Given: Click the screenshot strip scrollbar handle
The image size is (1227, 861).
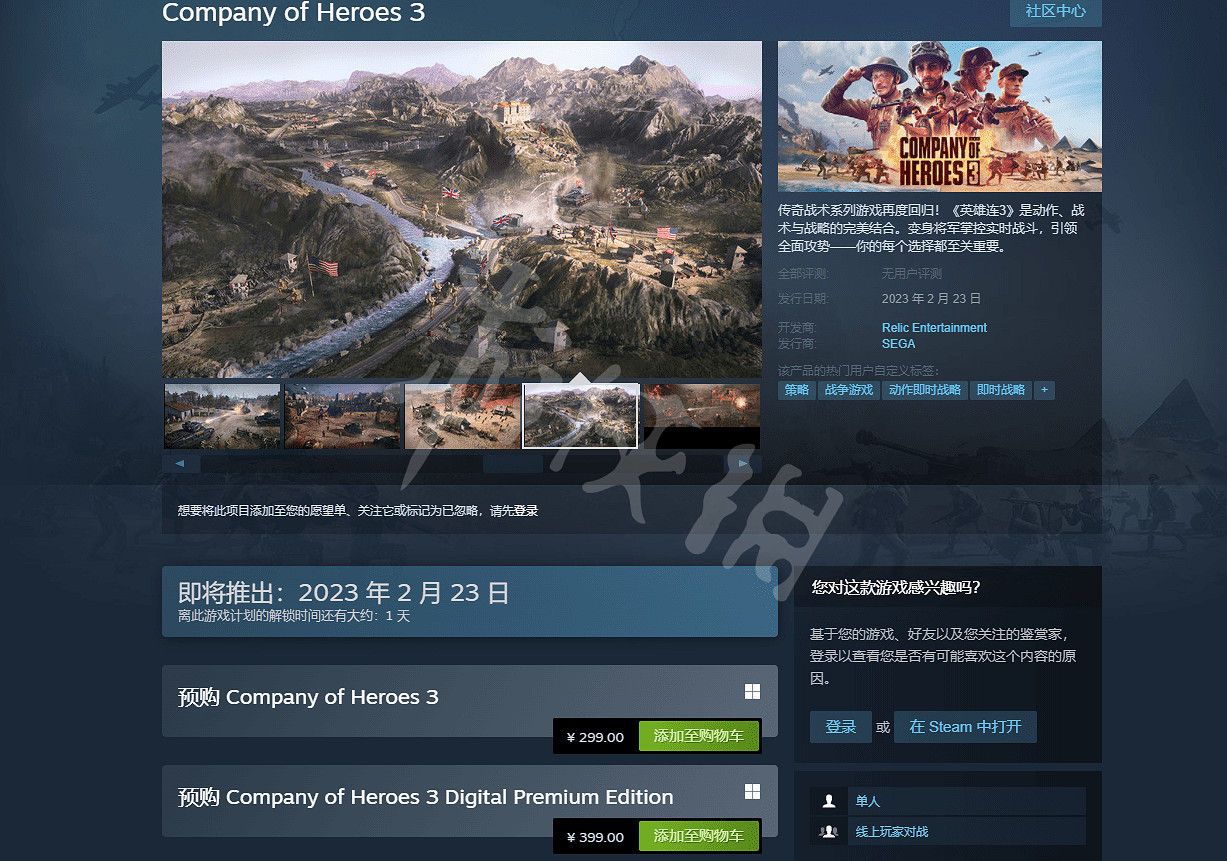Looking at the screenshot, I should pyautogui.click(x=513, y=464).
